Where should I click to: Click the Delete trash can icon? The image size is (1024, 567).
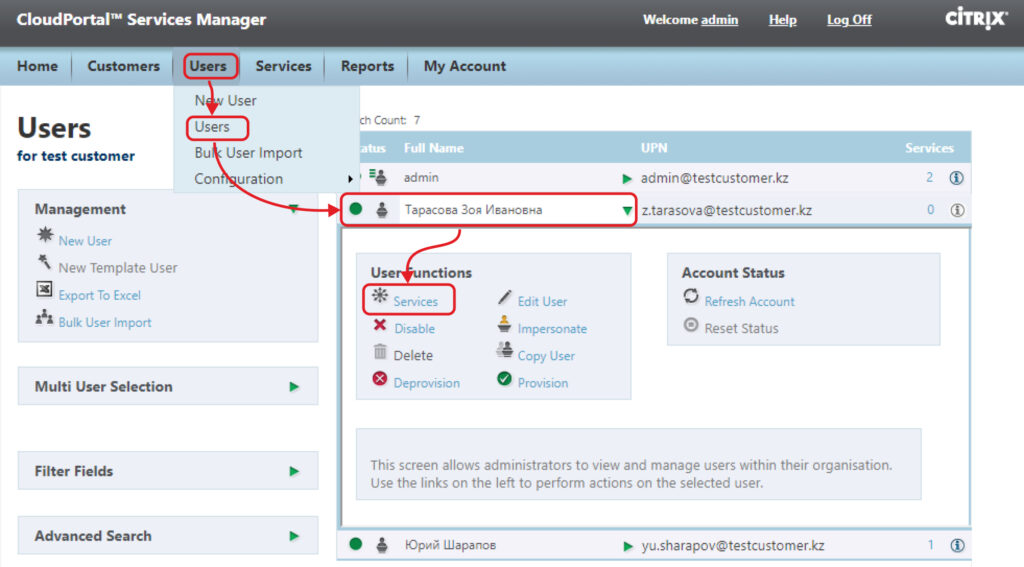[380, 351]
